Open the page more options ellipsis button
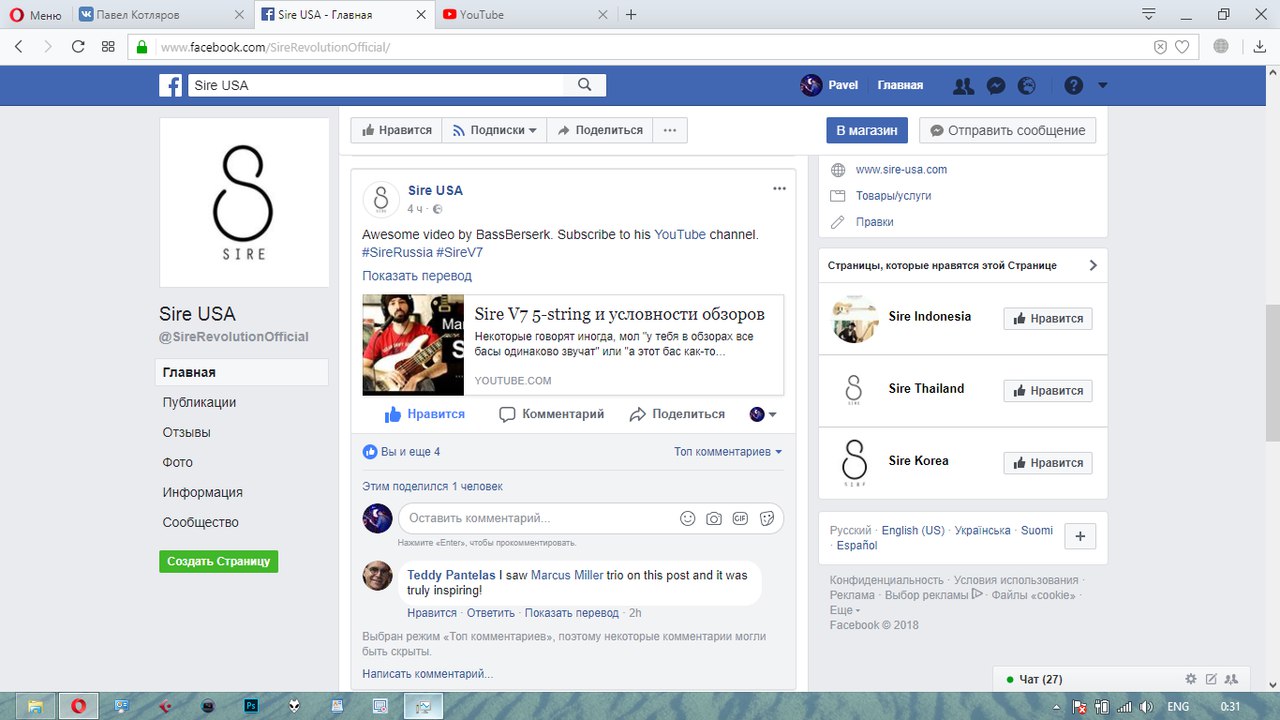This screenshot has height=720, width=1280. (670, 130)
